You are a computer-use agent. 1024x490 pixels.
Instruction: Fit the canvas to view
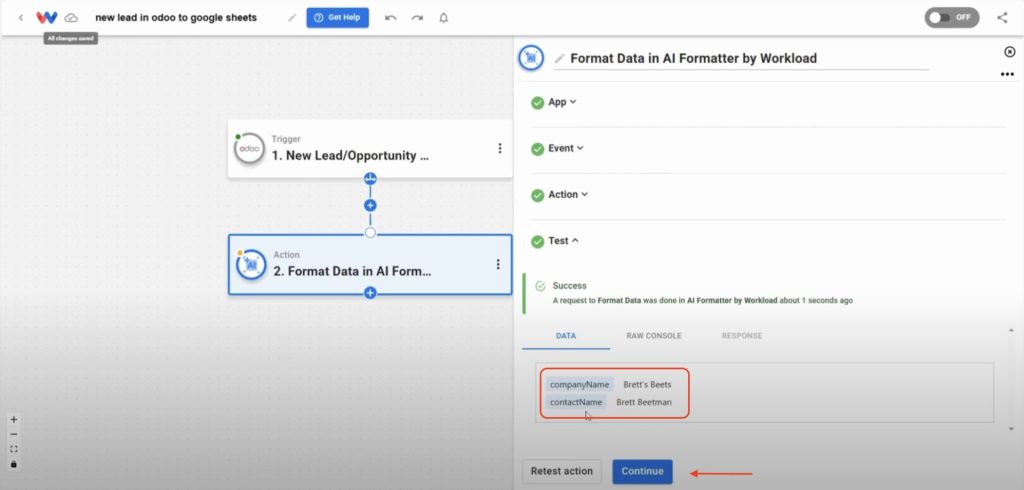point(14,449)
